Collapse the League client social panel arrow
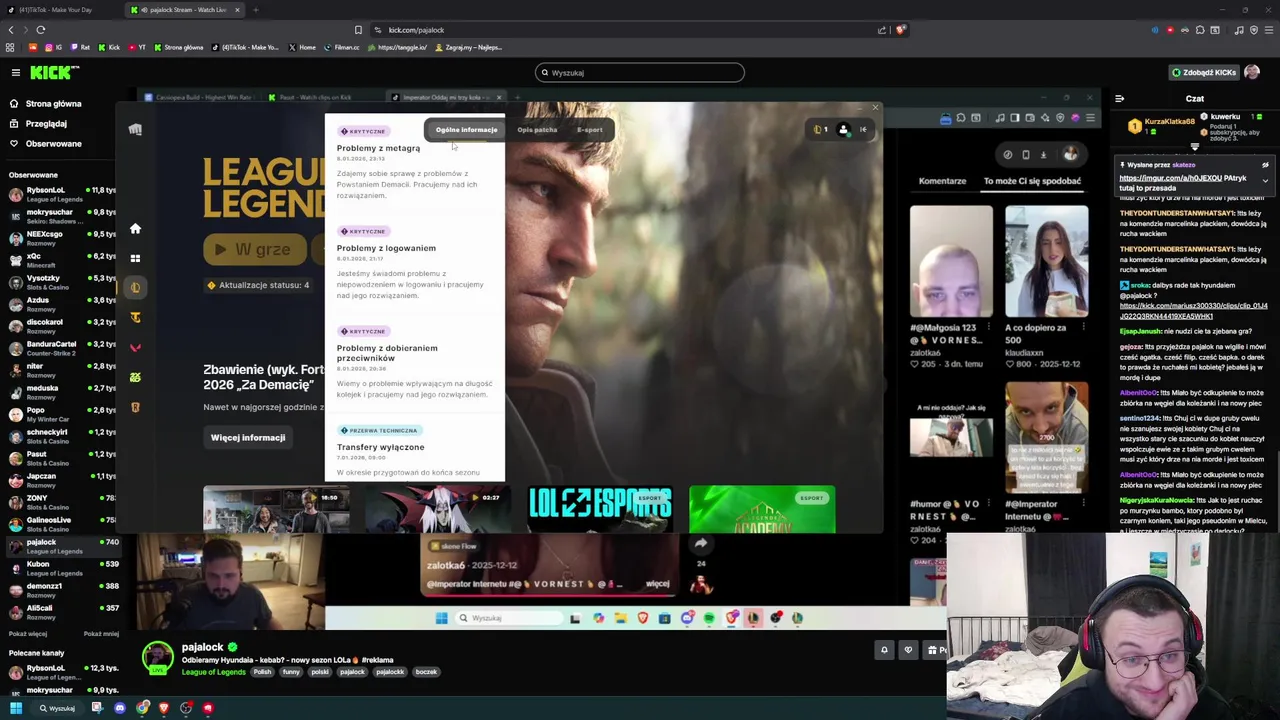 863,129
